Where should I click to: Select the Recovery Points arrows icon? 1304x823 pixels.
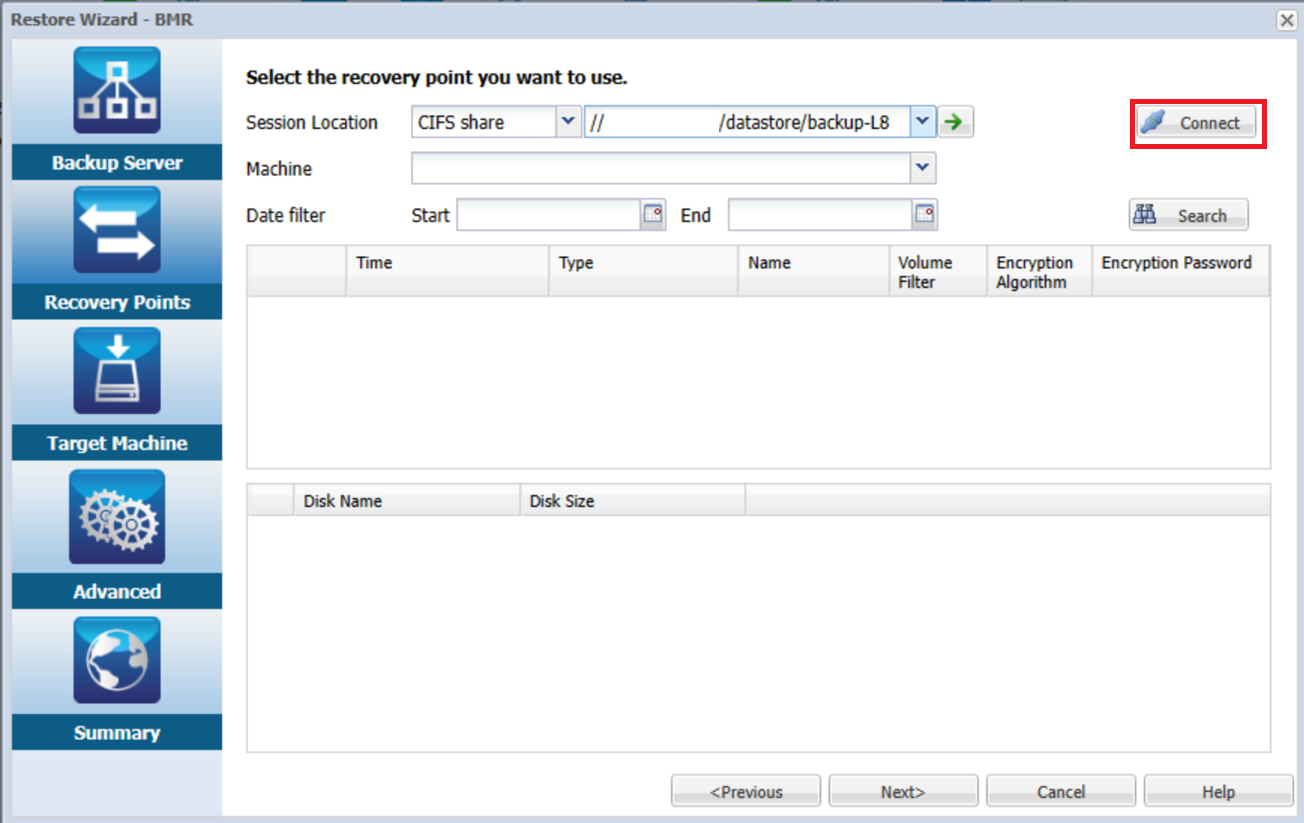[x=117, y=230]
